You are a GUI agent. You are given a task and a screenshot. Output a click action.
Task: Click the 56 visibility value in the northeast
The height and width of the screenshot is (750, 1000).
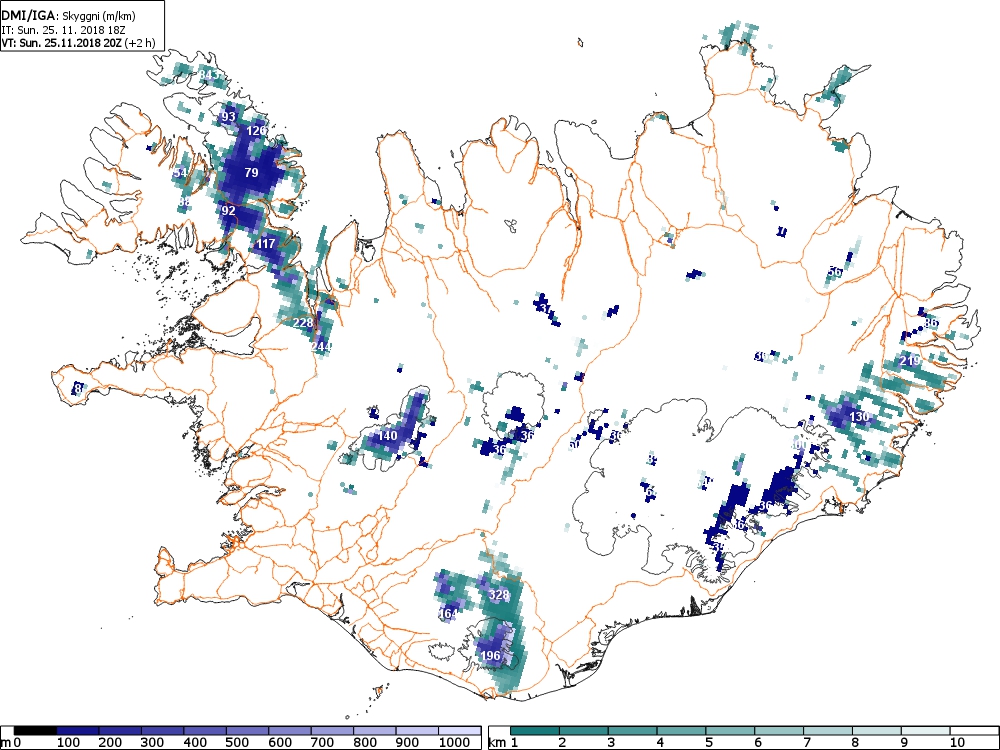tap(834, 272)
